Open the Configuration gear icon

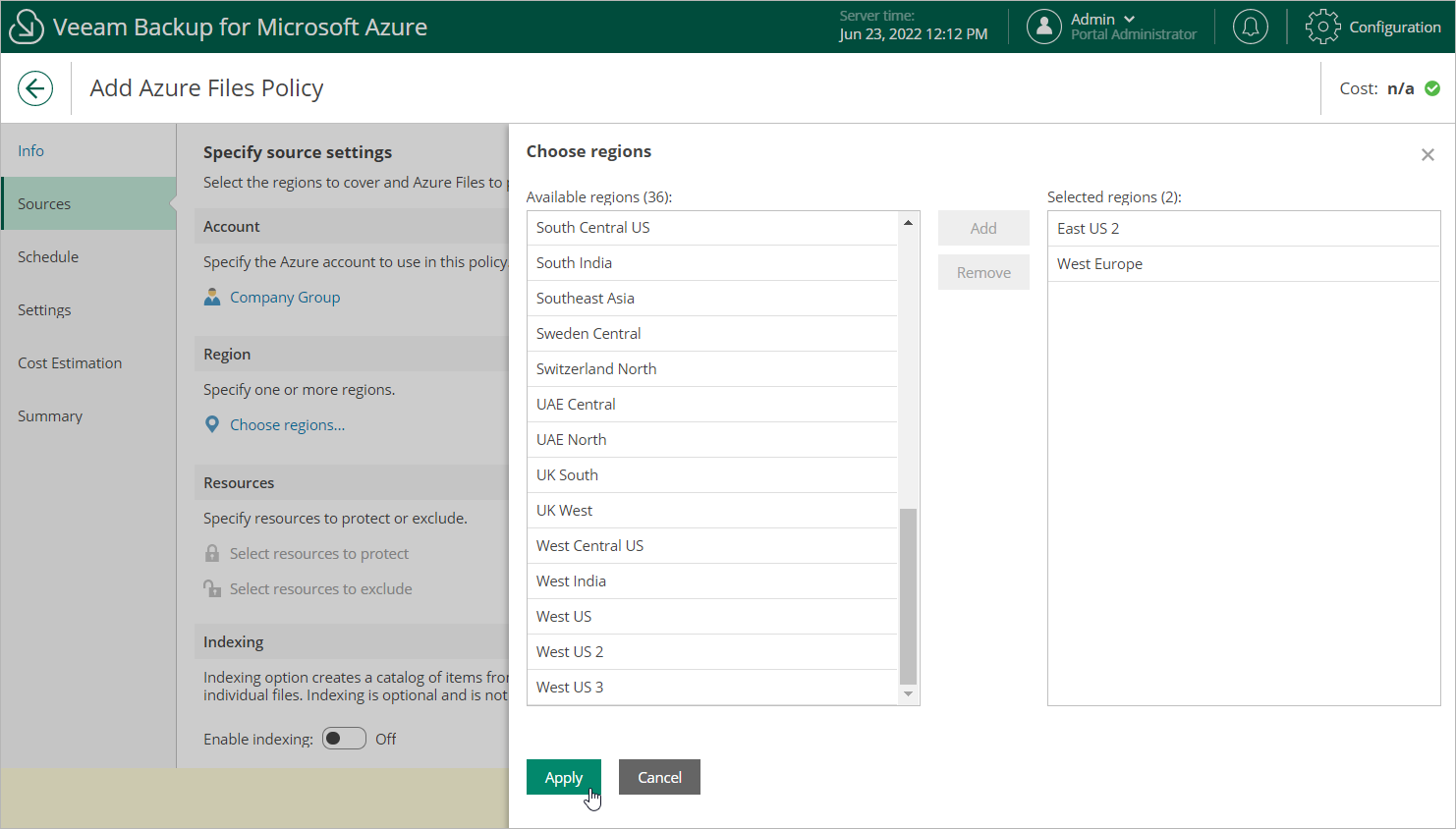click(x=1322, y=27)
